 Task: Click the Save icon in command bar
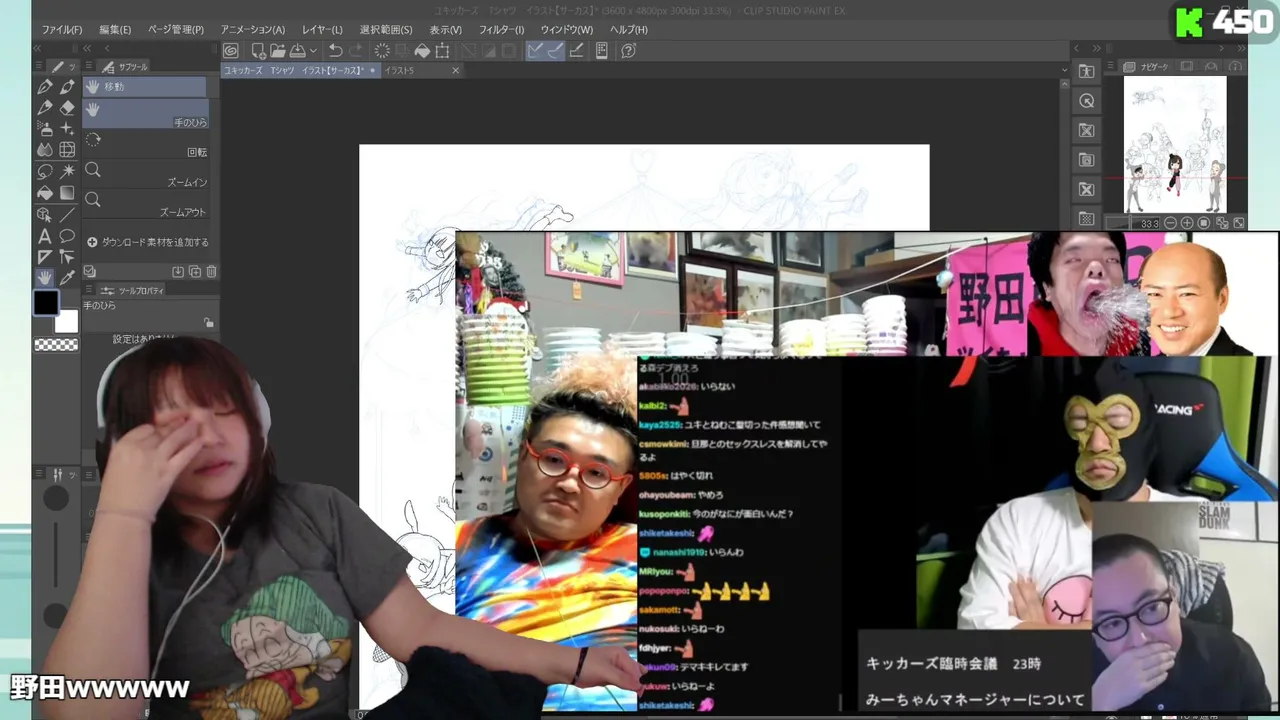[x=297, y=51]
